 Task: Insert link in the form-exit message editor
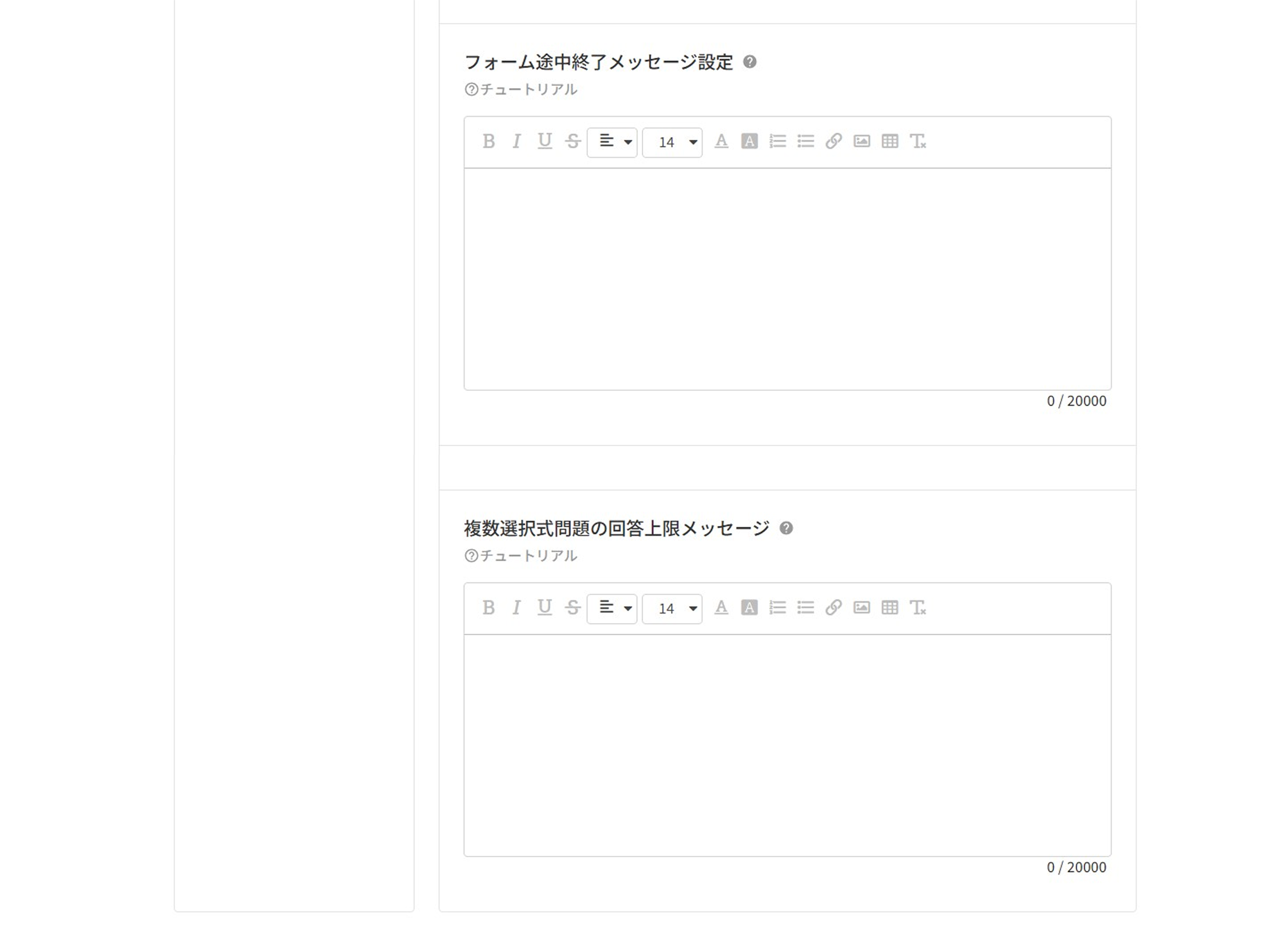point(834,142)
